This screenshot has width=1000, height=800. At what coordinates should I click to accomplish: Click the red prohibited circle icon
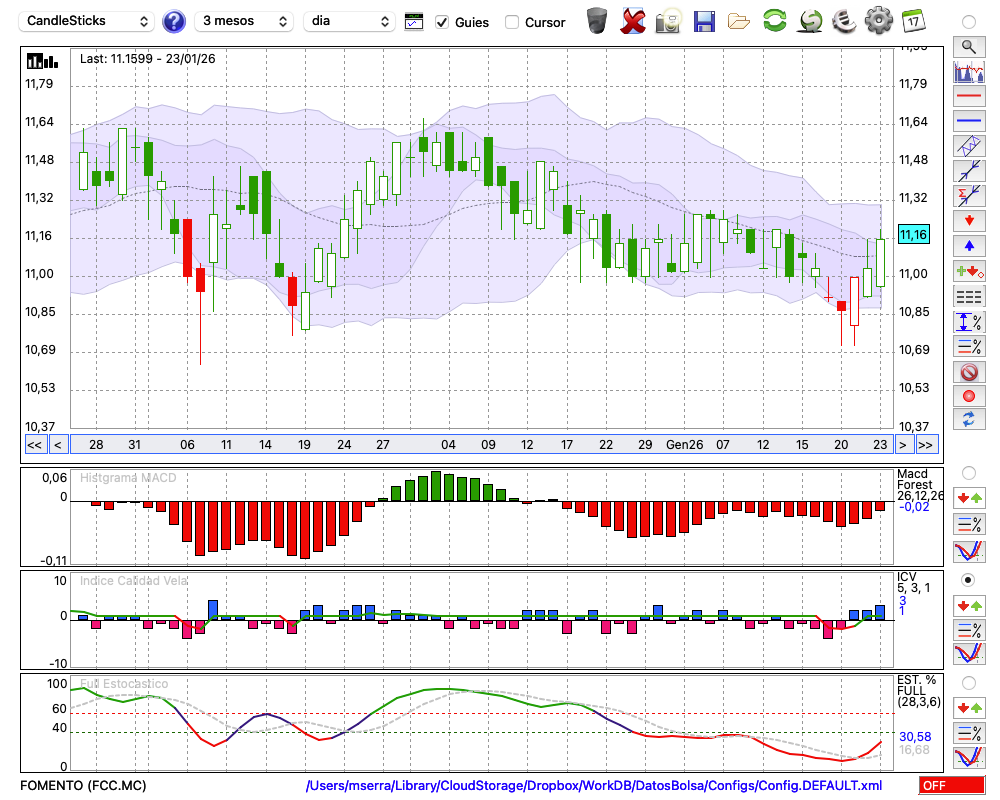[968, 372]
